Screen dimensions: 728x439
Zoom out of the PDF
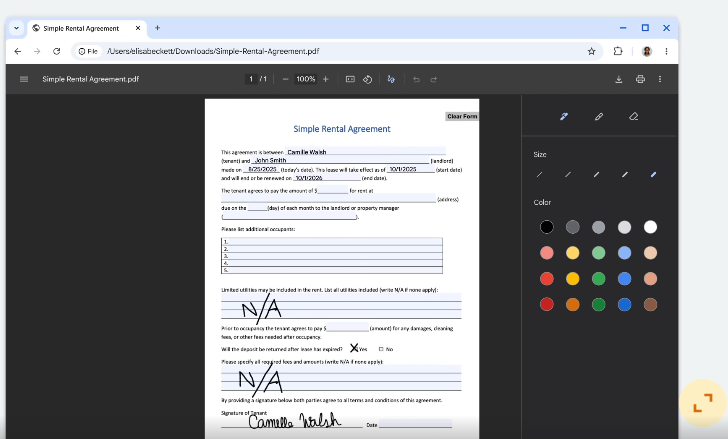[286, 79]
